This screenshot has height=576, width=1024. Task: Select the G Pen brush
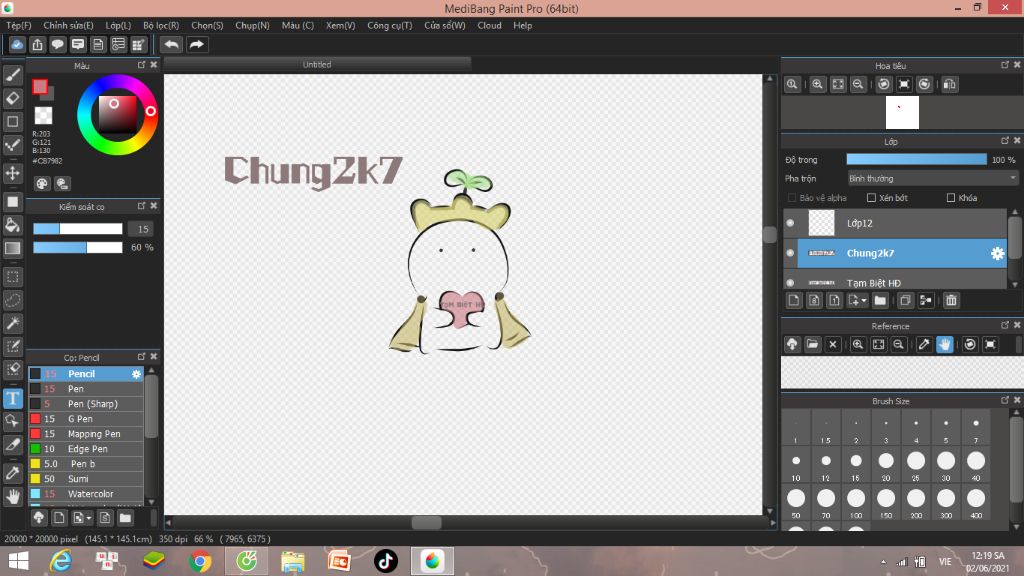86,419
